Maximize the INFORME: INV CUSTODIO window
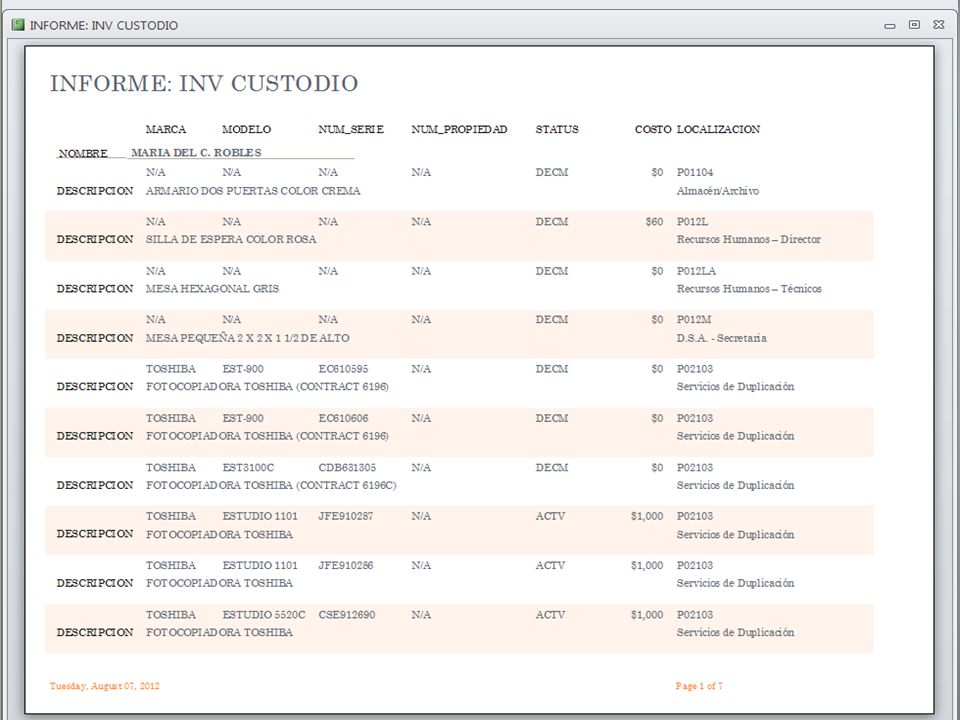Viewport: 960px width, 720px height. click(x=914, y=25)
